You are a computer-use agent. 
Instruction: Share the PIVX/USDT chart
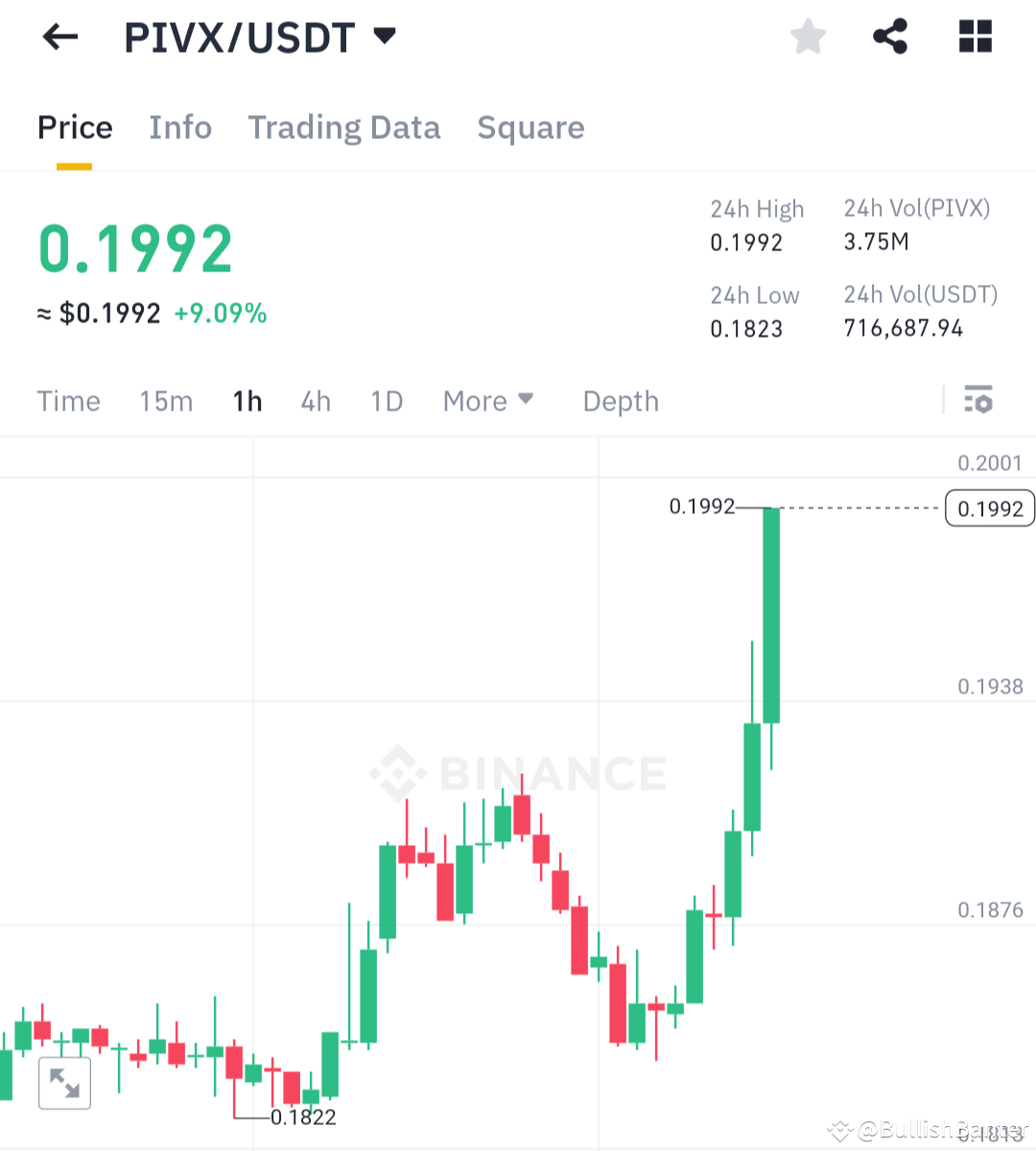pos(890,36)
